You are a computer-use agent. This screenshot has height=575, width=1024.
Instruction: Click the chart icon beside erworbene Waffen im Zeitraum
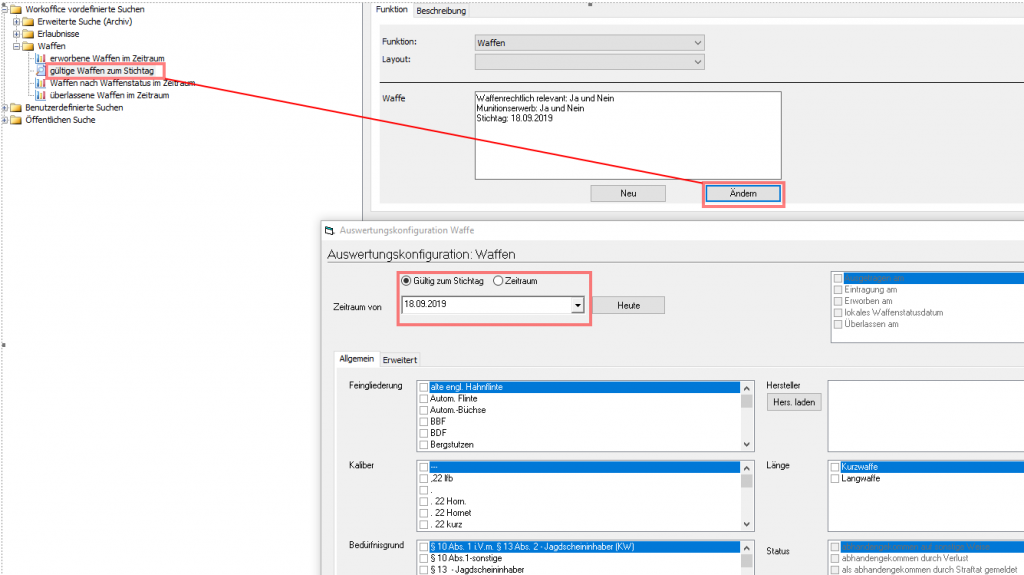41,59
